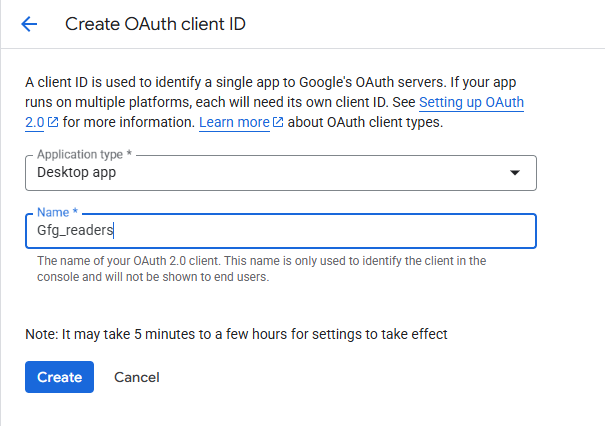Screen dimensions: 605x426
Task: Click the dropdown arrow beside Desktop app
Action: 514,172
